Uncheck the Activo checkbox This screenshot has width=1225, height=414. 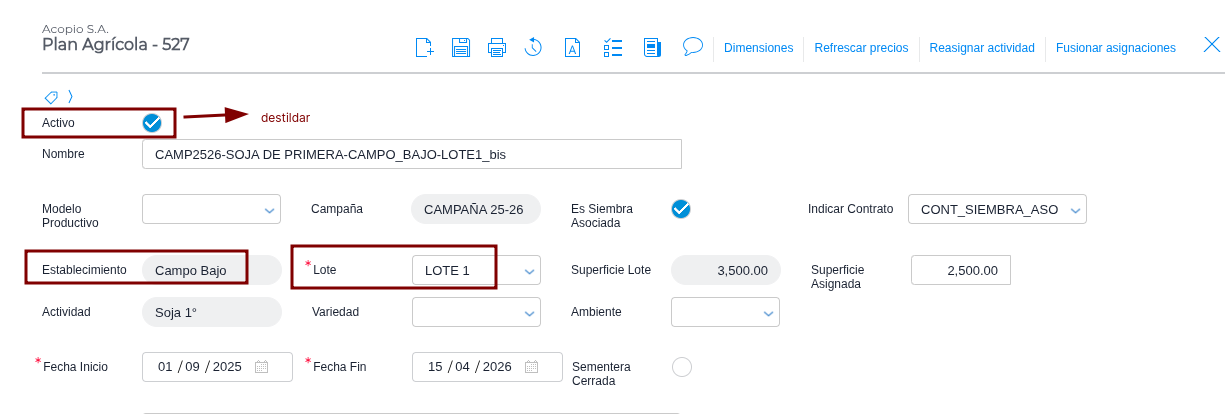(x=152, y=122)
